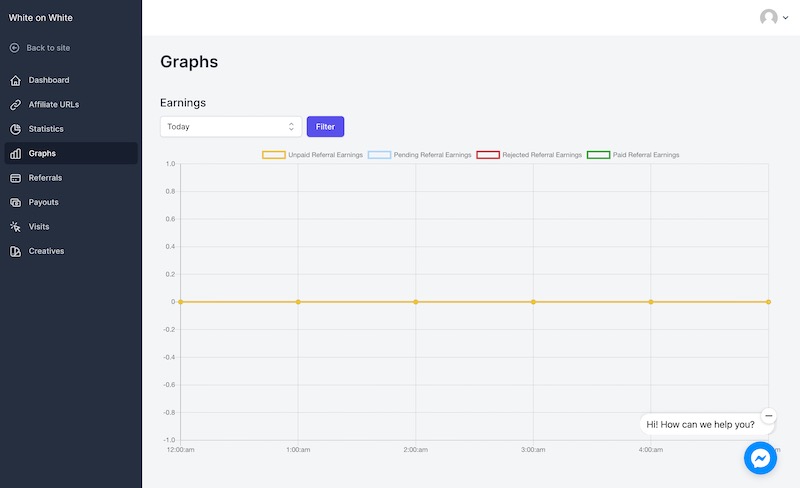The image size is (800, 488).
Task: Click the Dashboard home icon in sidebar
Action: point(15,80)
